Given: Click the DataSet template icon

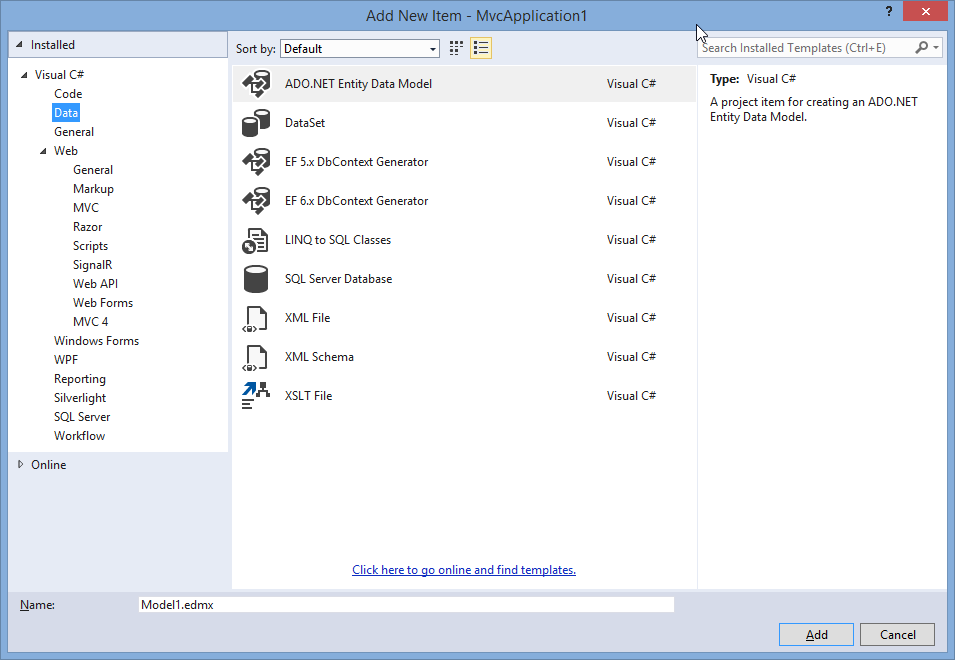Looking at the screenshot, I should pos(256,123).
